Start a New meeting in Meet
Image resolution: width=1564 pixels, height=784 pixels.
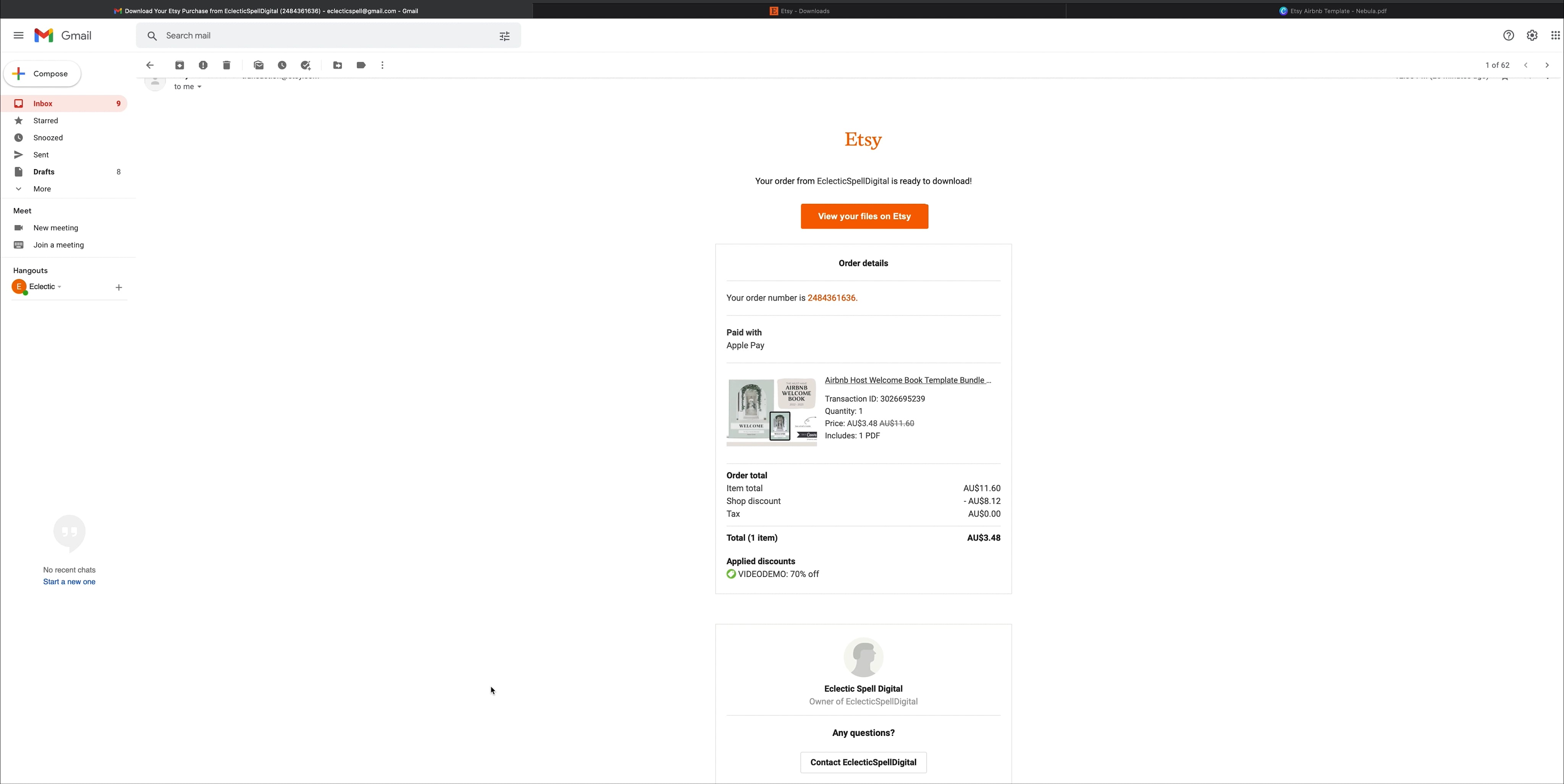pos(56,227)
